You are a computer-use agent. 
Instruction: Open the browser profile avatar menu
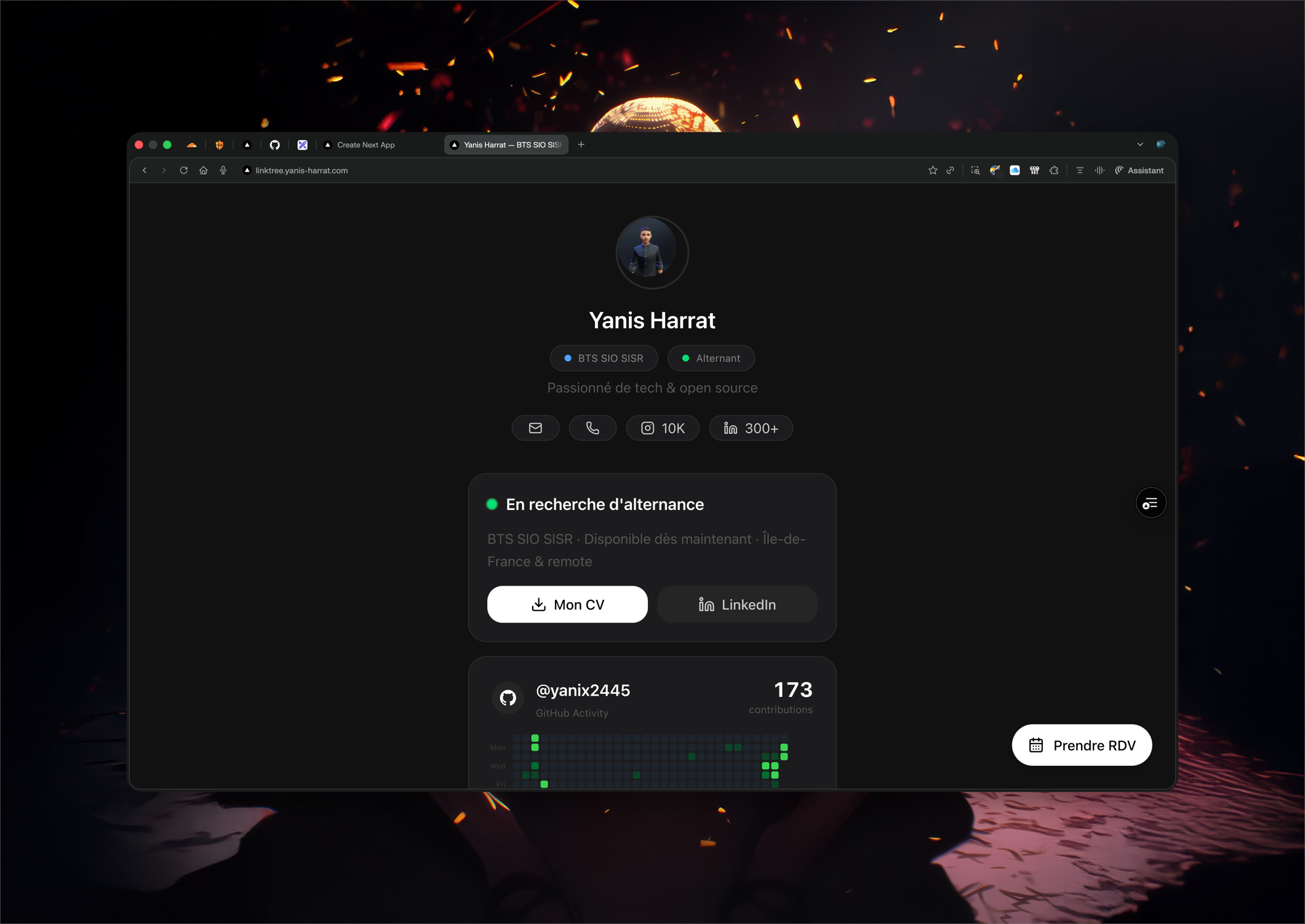point(1160,145)
